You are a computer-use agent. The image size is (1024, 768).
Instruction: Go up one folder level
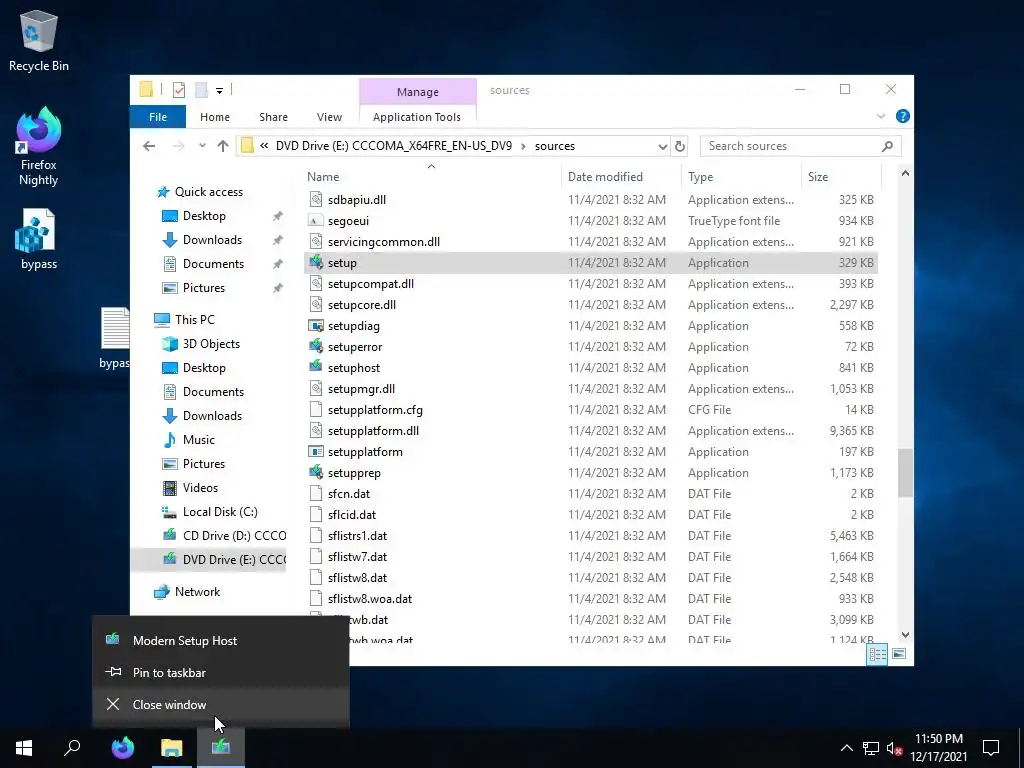(x=223, y=146)
